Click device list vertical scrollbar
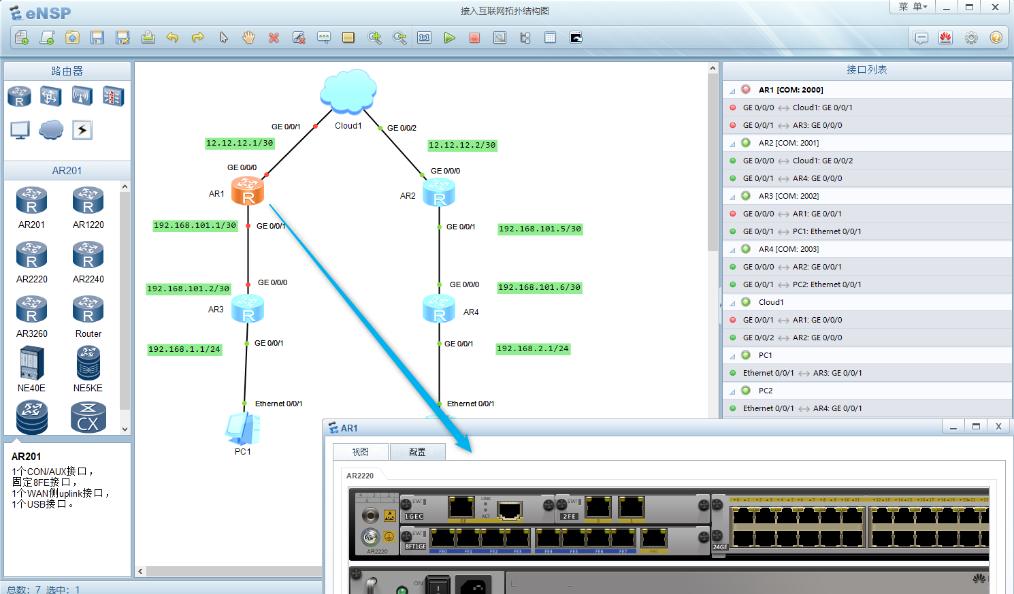 tap(125, 300)
